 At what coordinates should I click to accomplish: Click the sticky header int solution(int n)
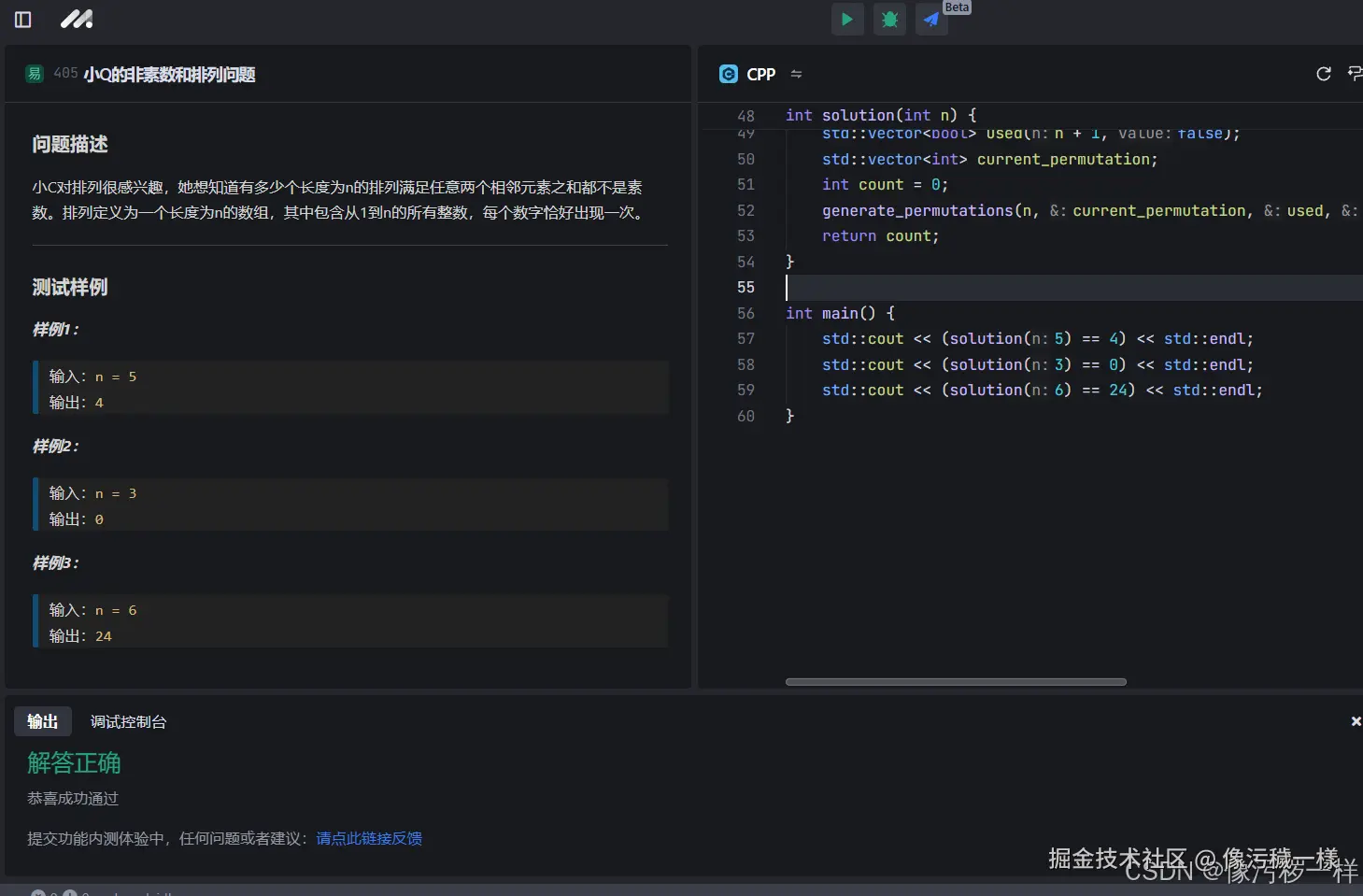tap(881, 115)
